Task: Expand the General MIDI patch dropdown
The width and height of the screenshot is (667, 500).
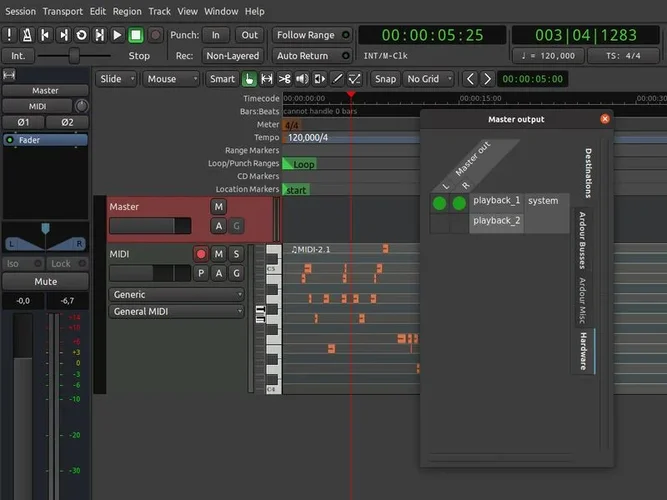Action: 176,311
